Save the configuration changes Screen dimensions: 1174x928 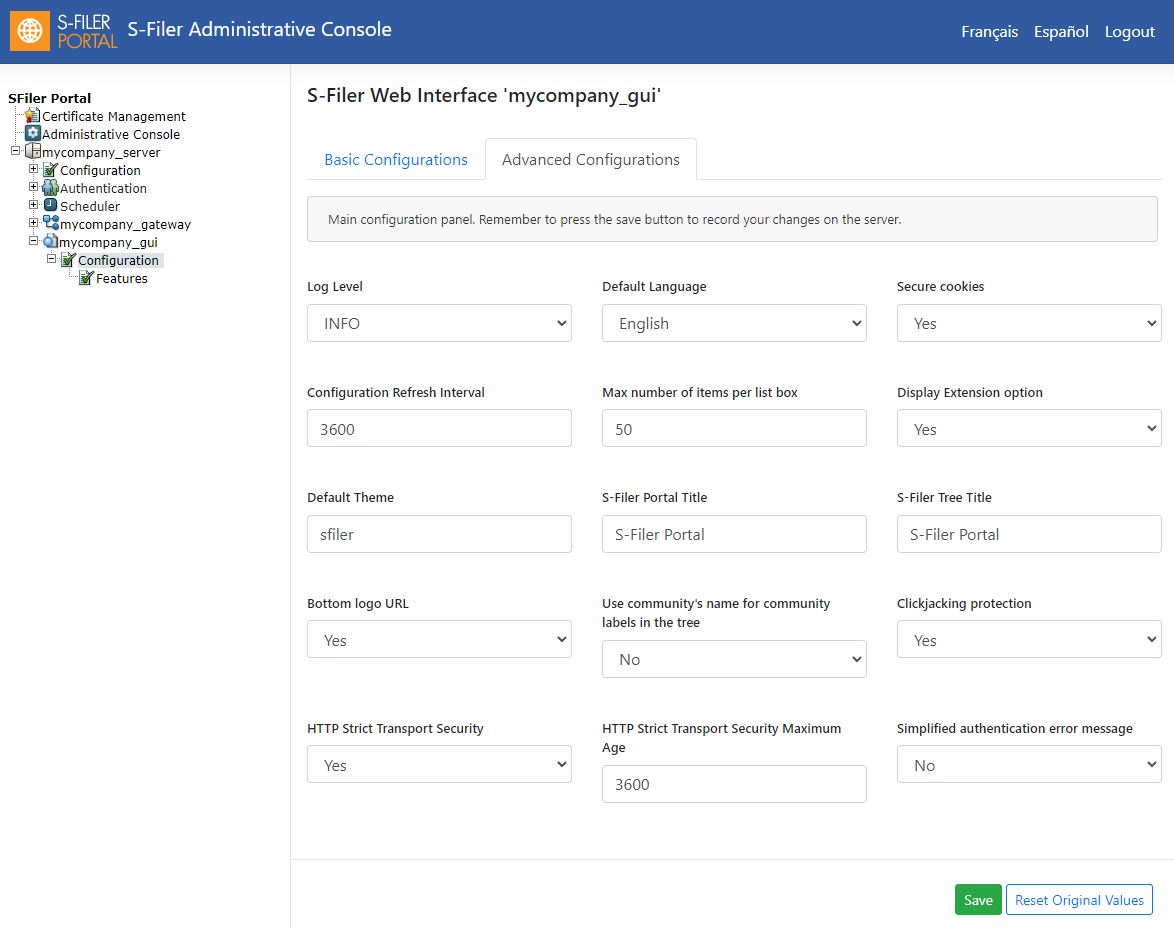click(x=978, y=900)
